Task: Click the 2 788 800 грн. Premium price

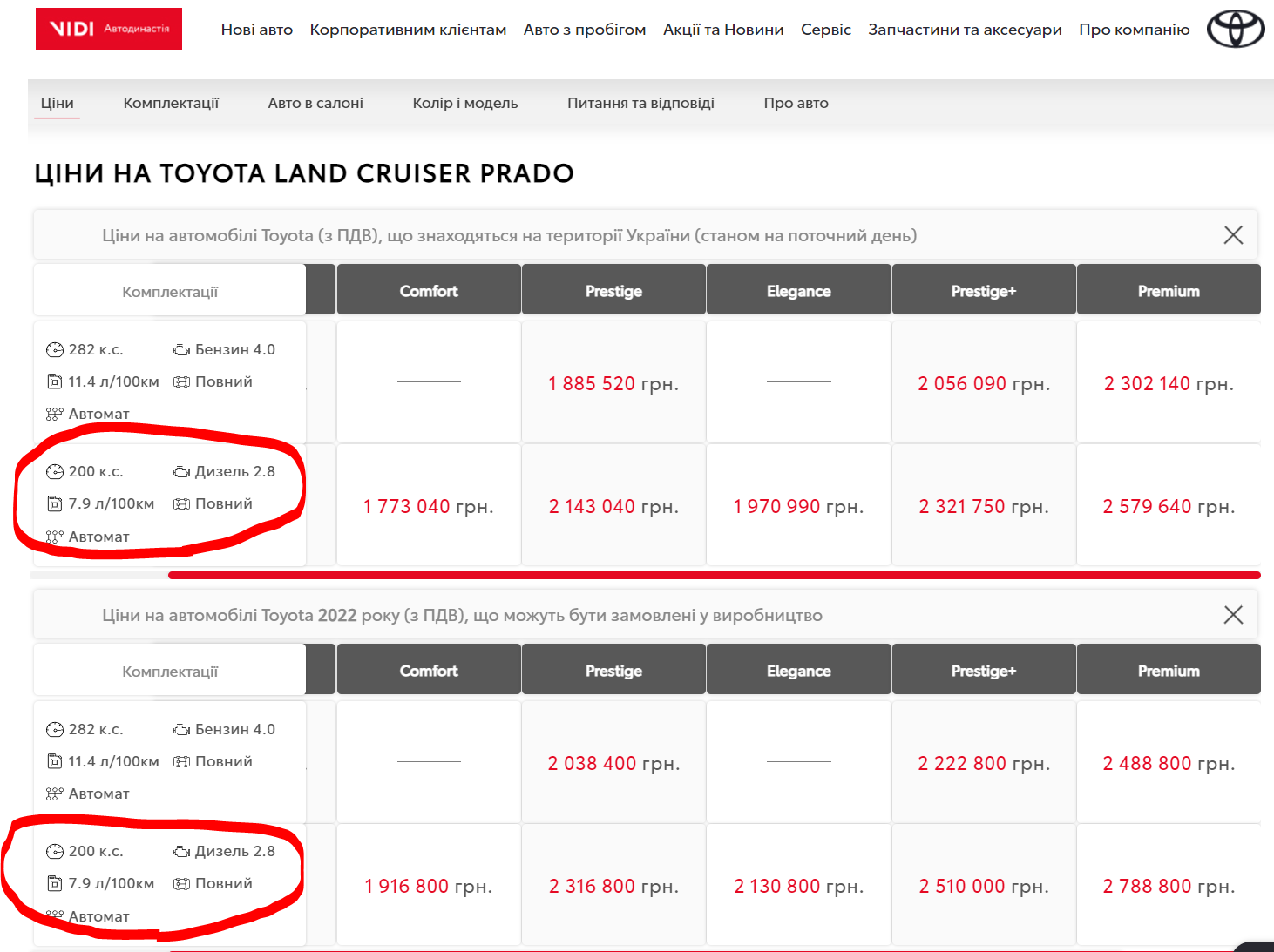Action: pos(1168,886)
